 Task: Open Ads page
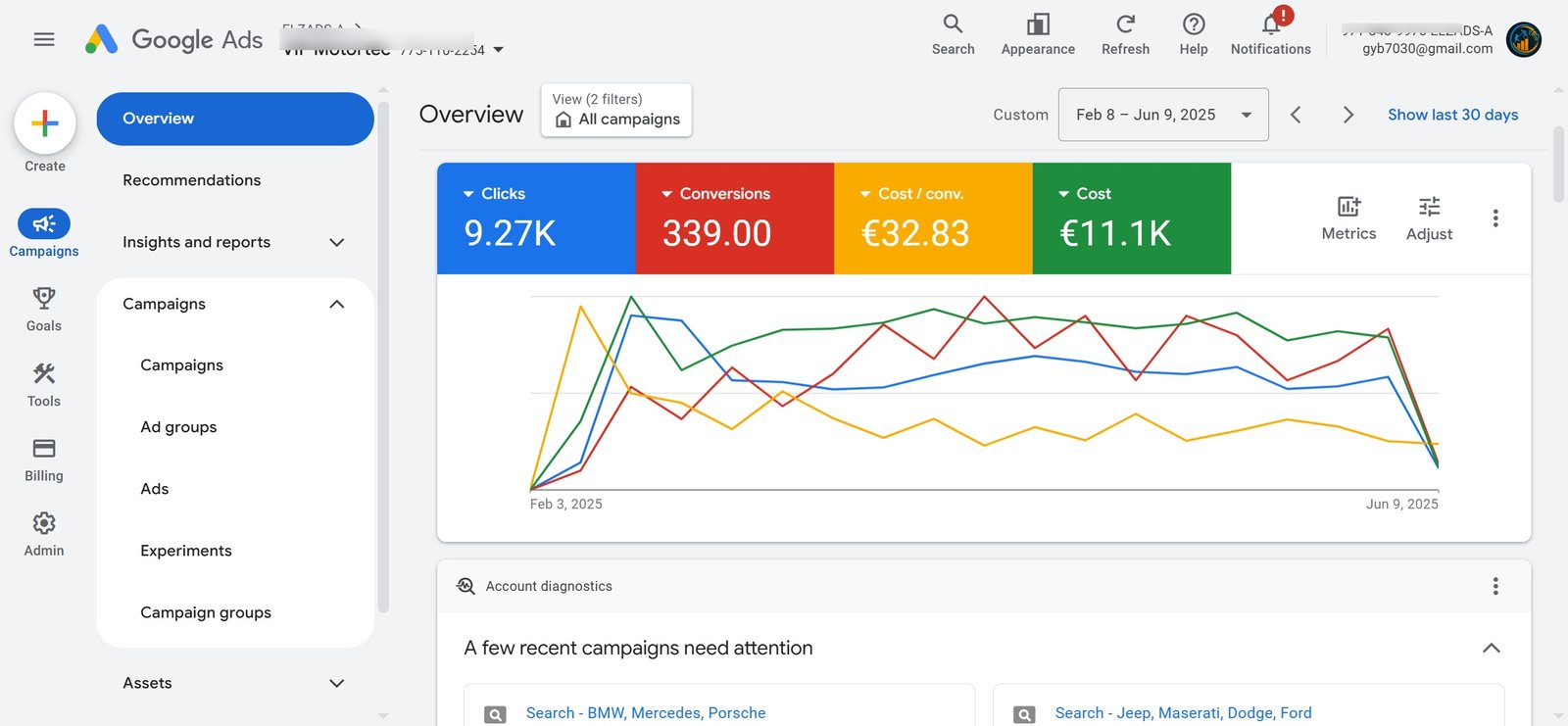(x=155, y=489)
